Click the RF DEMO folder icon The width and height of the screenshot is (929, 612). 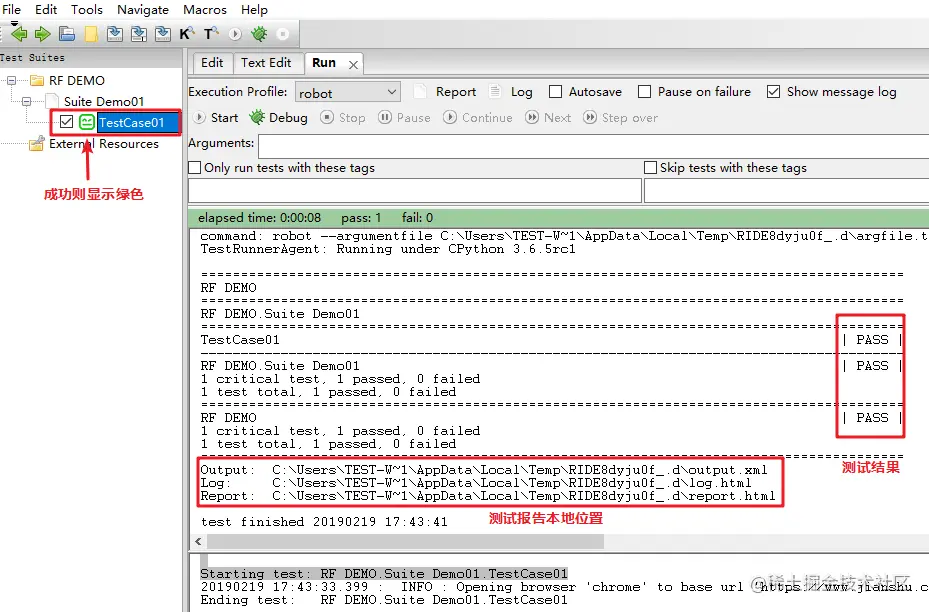37,80
